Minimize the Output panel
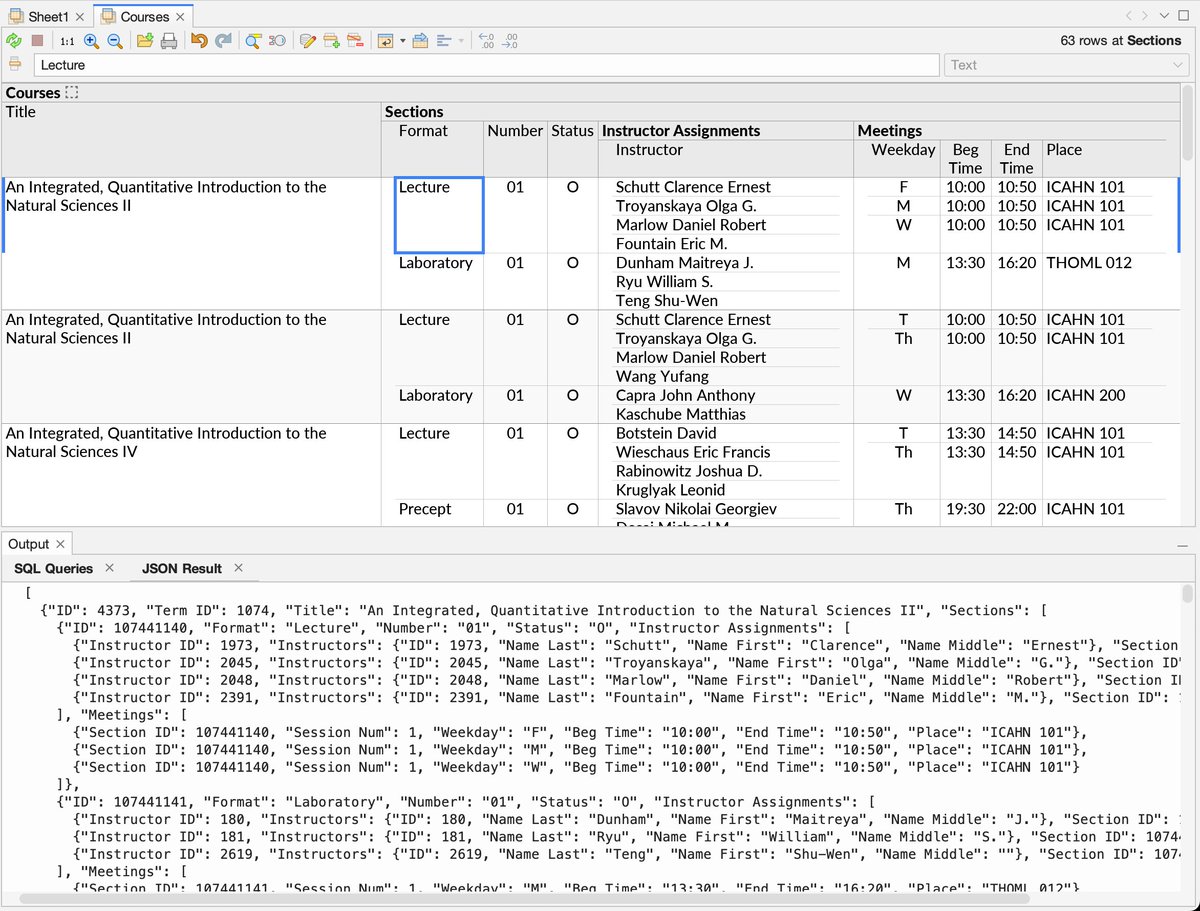This screenshot has width=1200, height=911. (1183, 545)
